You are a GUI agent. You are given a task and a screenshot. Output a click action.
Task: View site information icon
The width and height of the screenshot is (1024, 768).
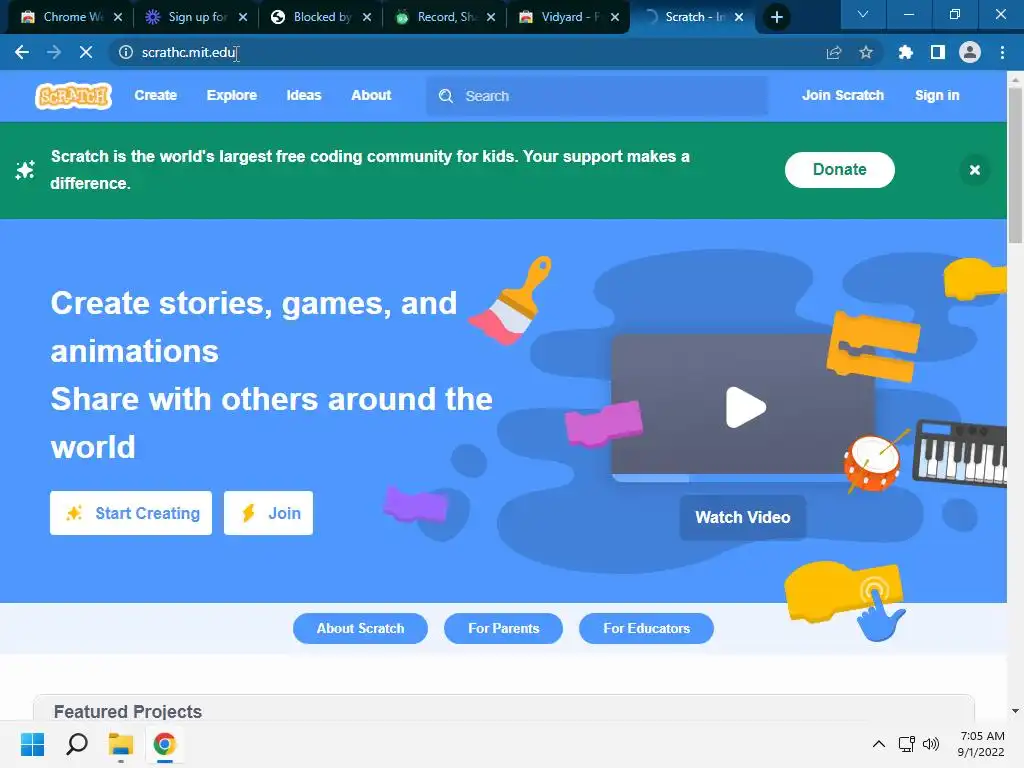click(x=125, y=52)
